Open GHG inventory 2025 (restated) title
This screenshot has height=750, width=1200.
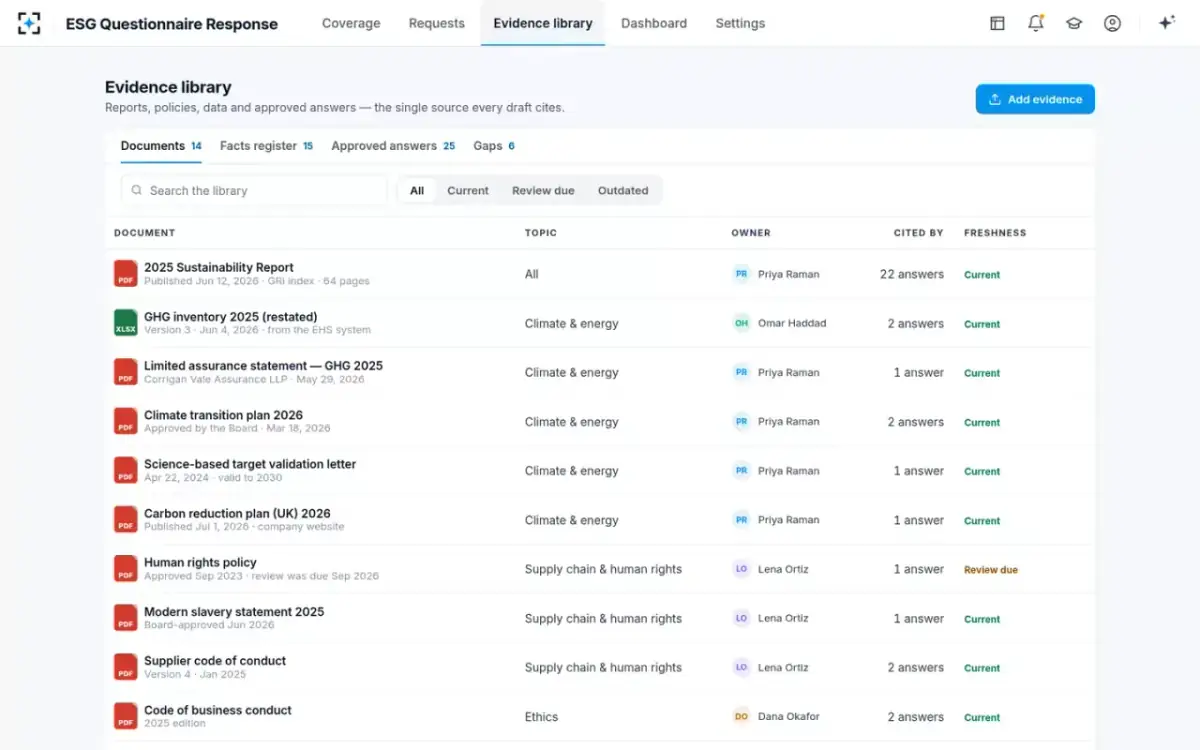231,316
